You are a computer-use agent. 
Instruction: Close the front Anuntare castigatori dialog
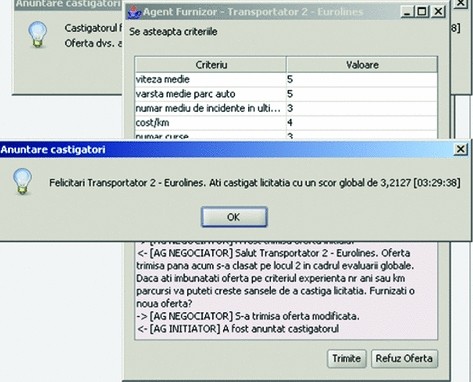pyautogui.click(x=460, y=149)
